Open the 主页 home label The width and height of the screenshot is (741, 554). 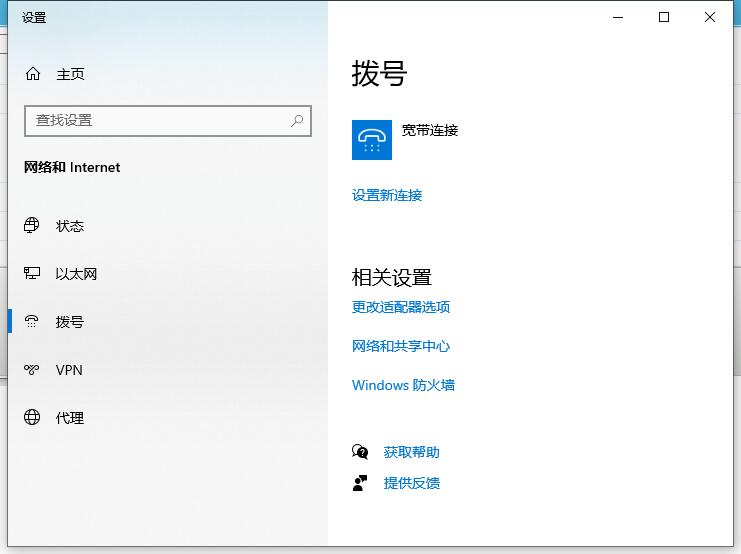point(70,74)
